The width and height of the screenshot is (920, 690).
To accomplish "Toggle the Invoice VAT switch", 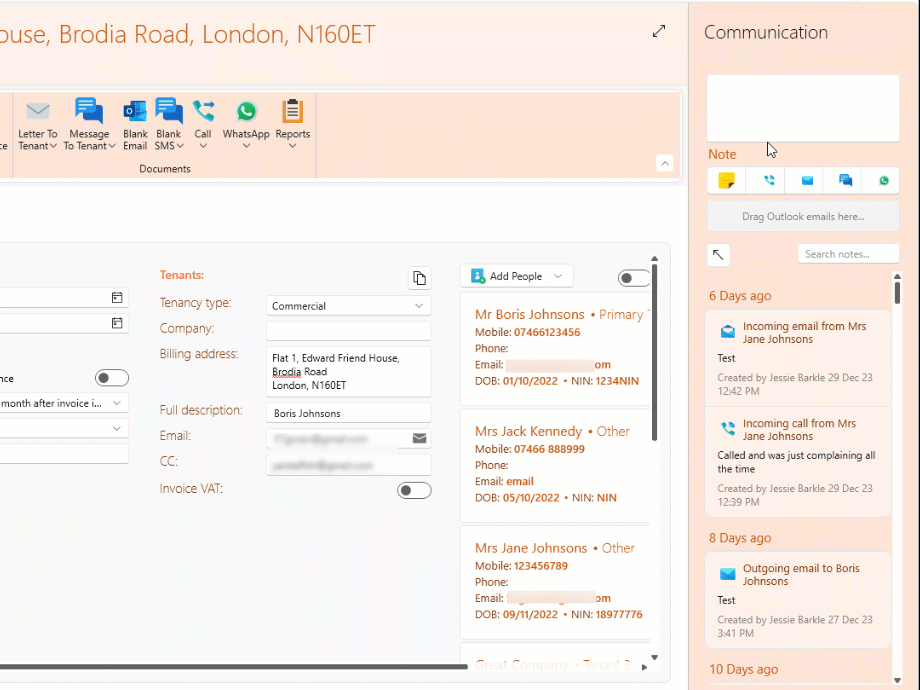I will click(x=414, y=490).
